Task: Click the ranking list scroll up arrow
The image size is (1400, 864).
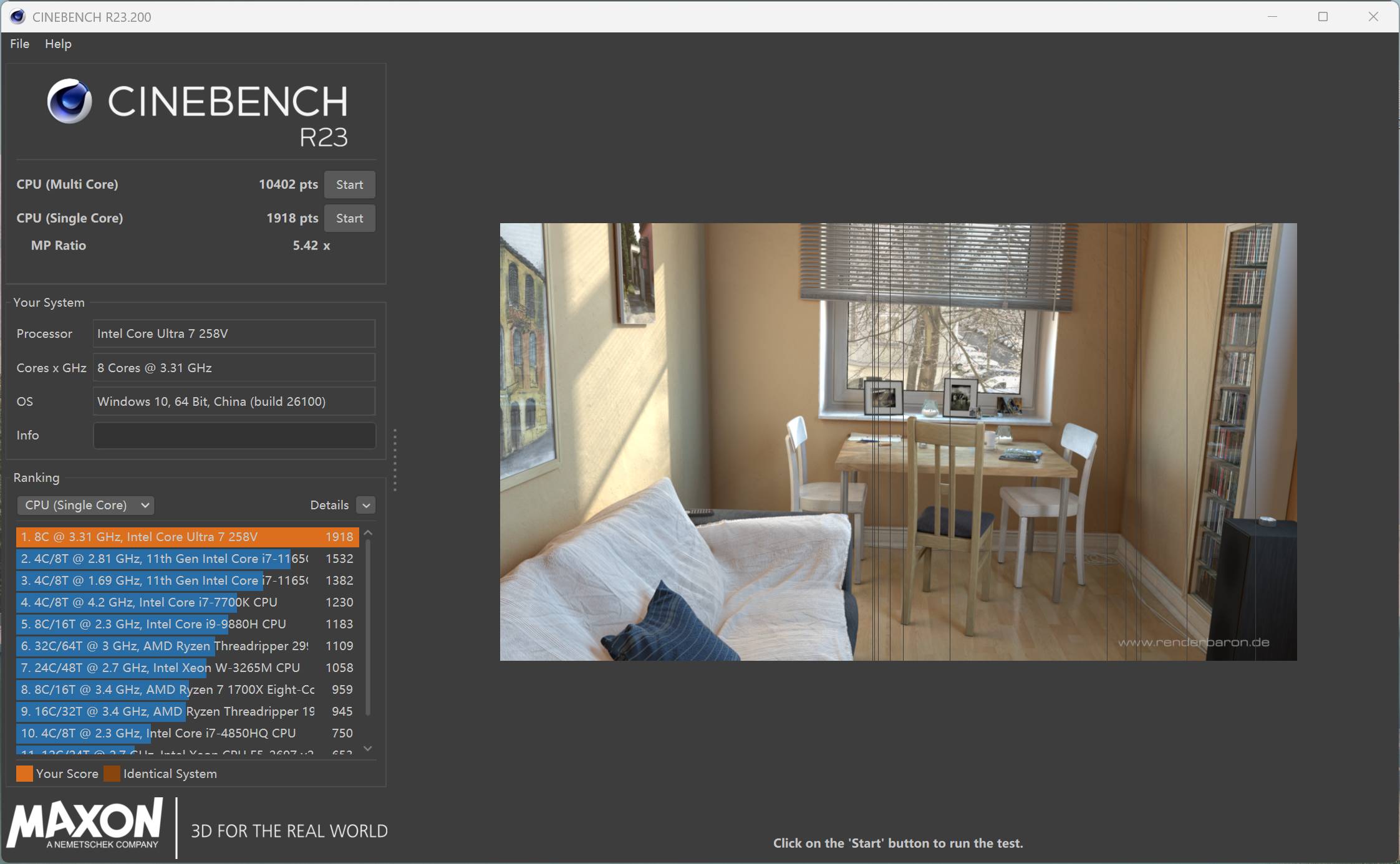Action: click(368, 533)
